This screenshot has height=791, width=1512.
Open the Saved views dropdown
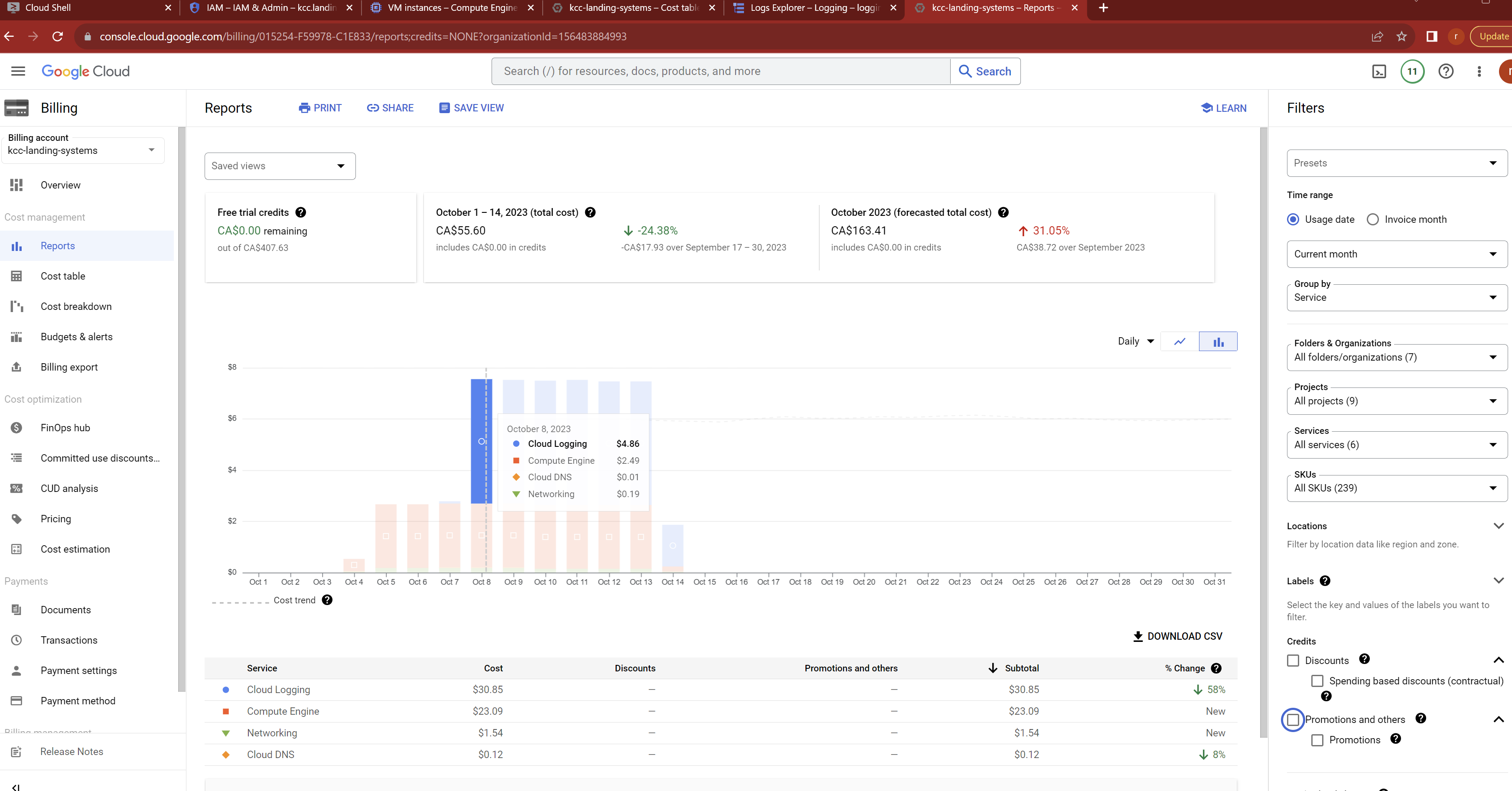(x=280, y=166)
